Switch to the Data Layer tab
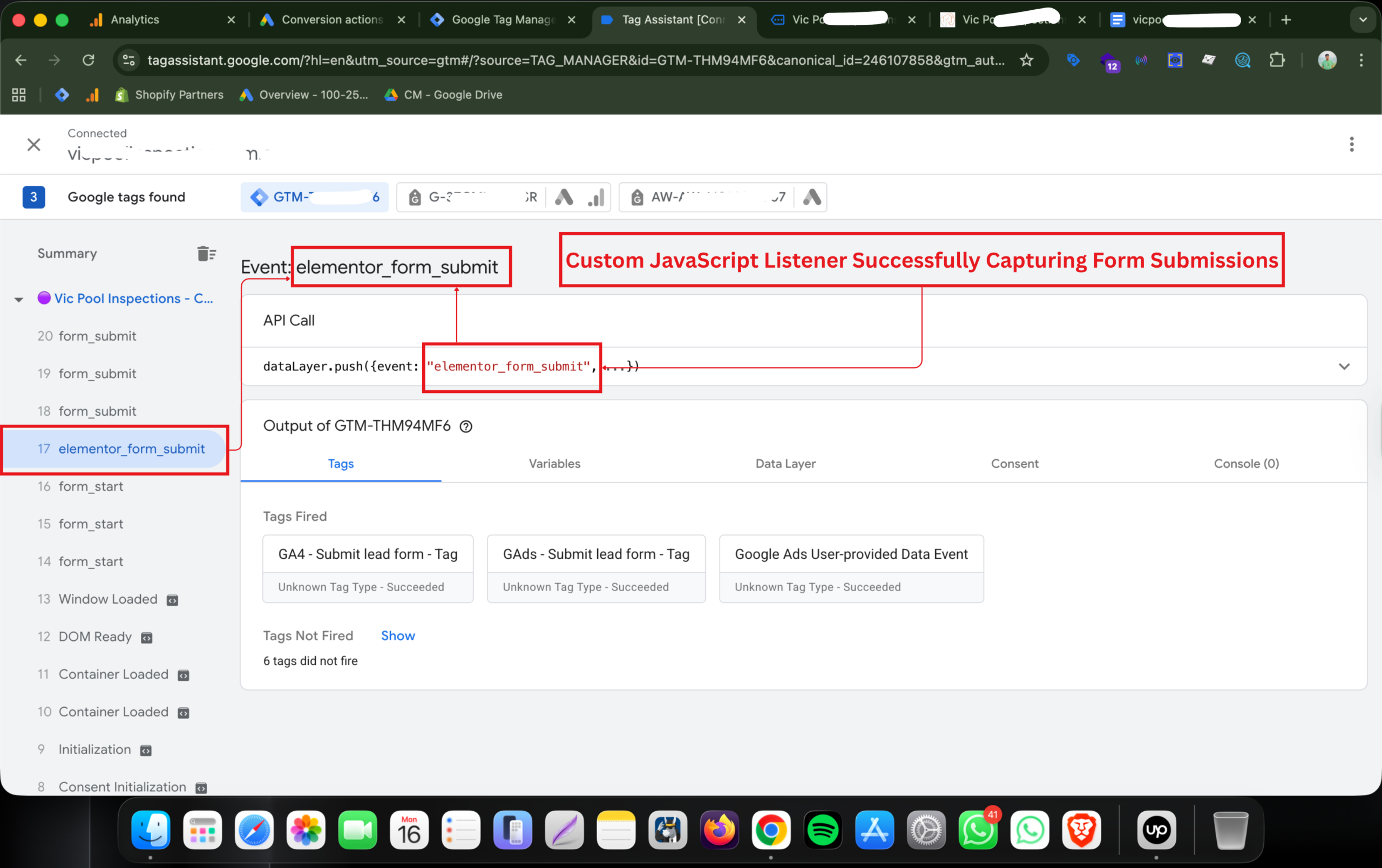 coord(785,464)
